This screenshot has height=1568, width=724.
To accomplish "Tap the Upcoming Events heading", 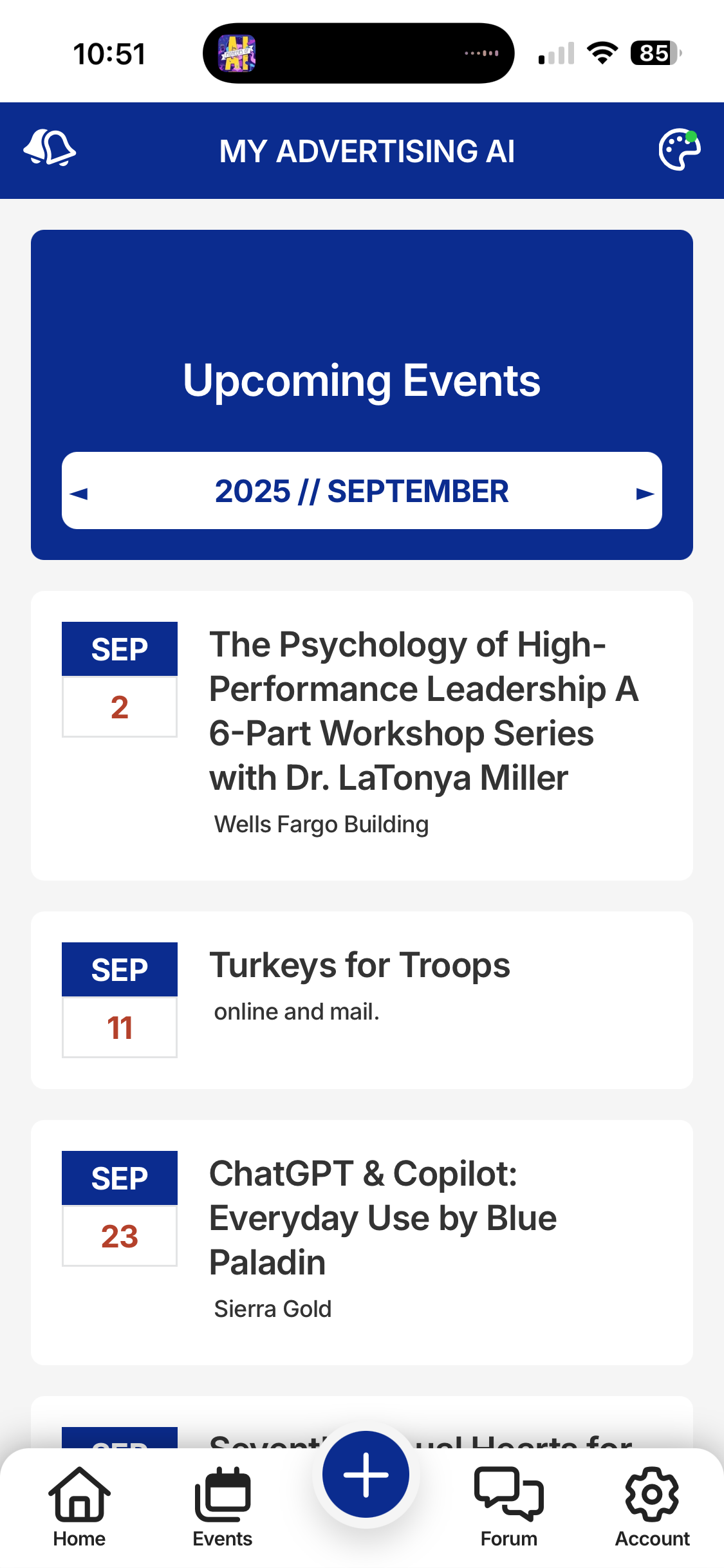I will point(362,380).
